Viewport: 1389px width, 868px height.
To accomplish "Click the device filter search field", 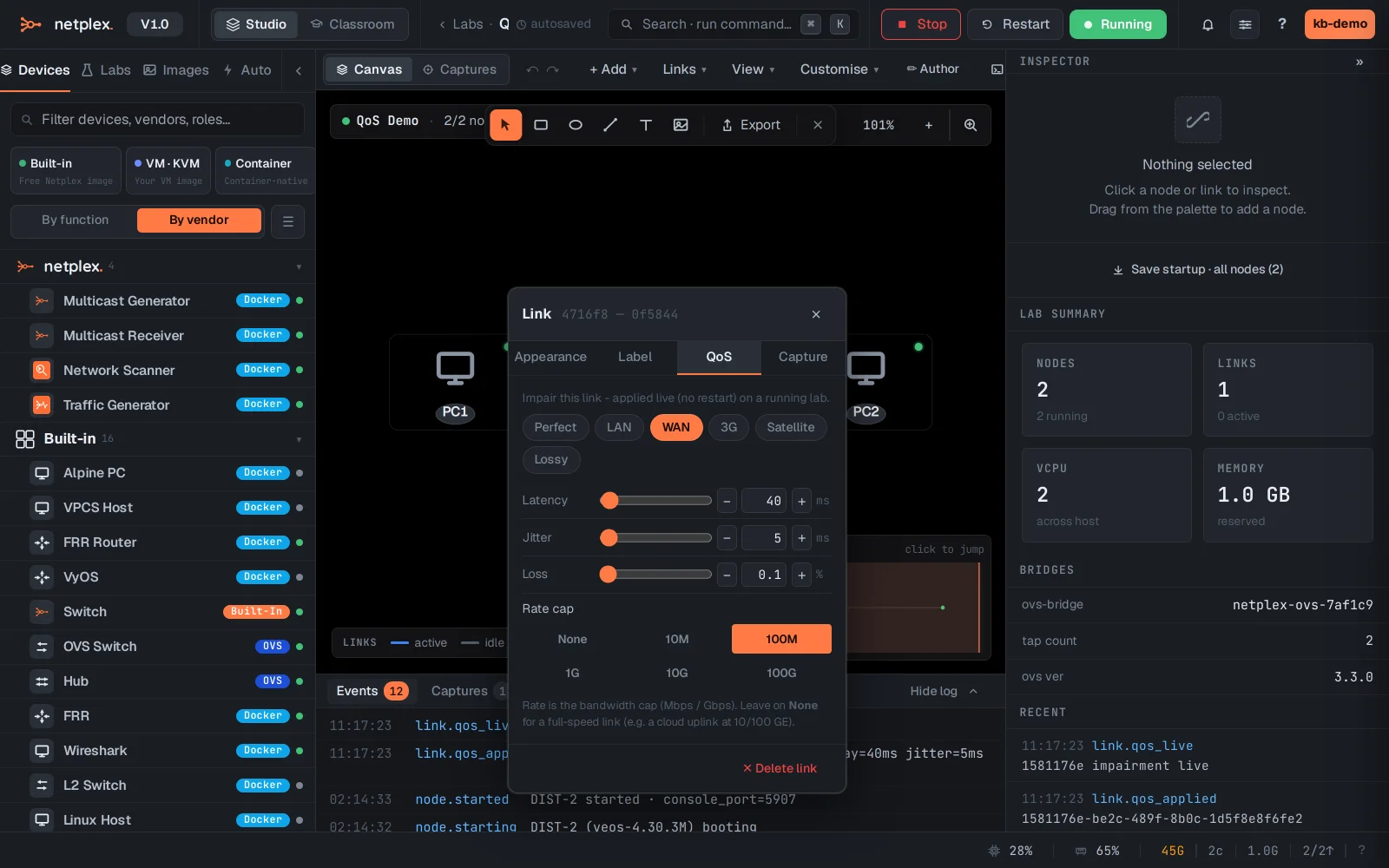I will (158, 120).
